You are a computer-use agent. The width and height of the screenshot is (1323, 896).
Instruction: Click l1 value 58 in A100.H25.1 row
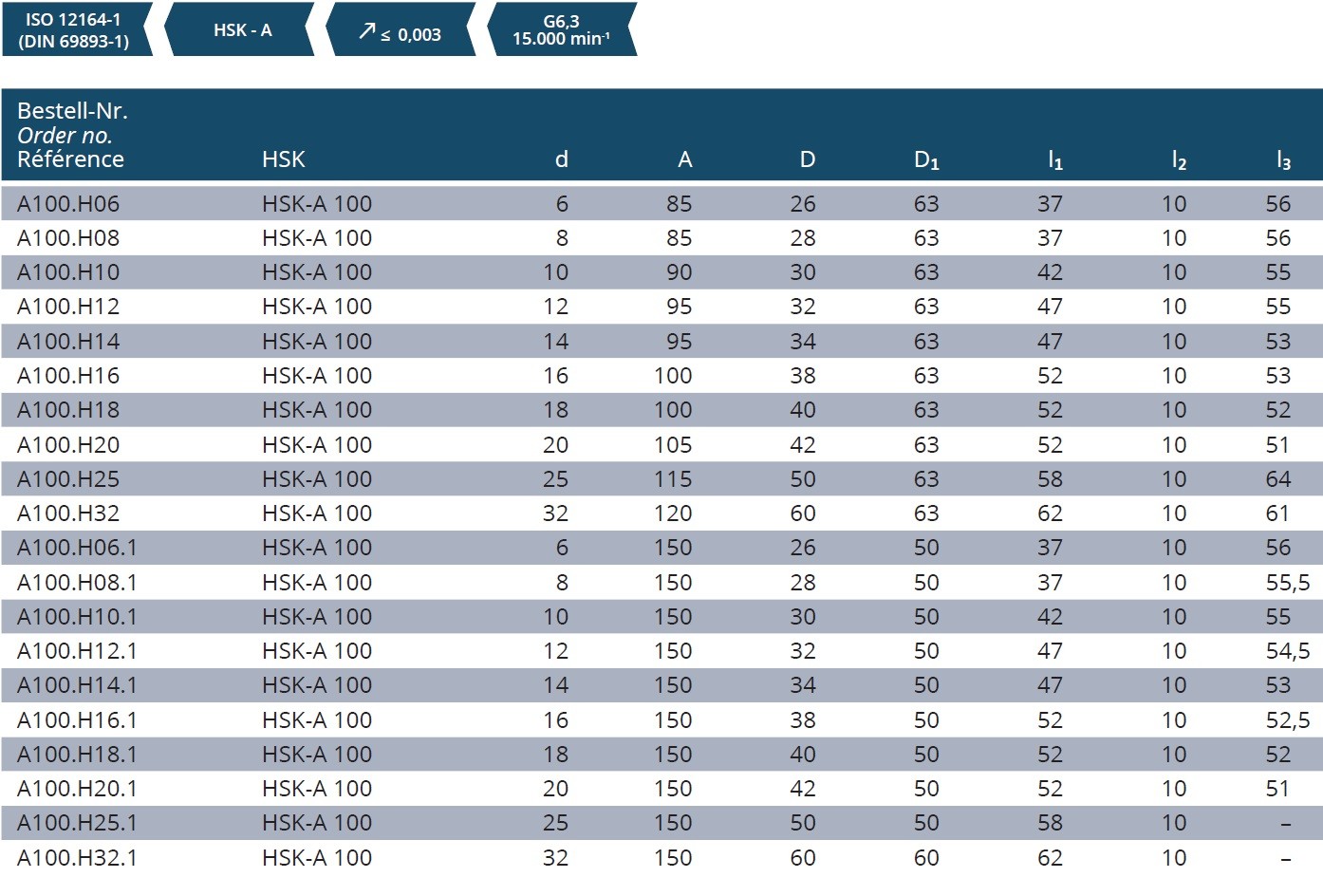coord(1050,823)
